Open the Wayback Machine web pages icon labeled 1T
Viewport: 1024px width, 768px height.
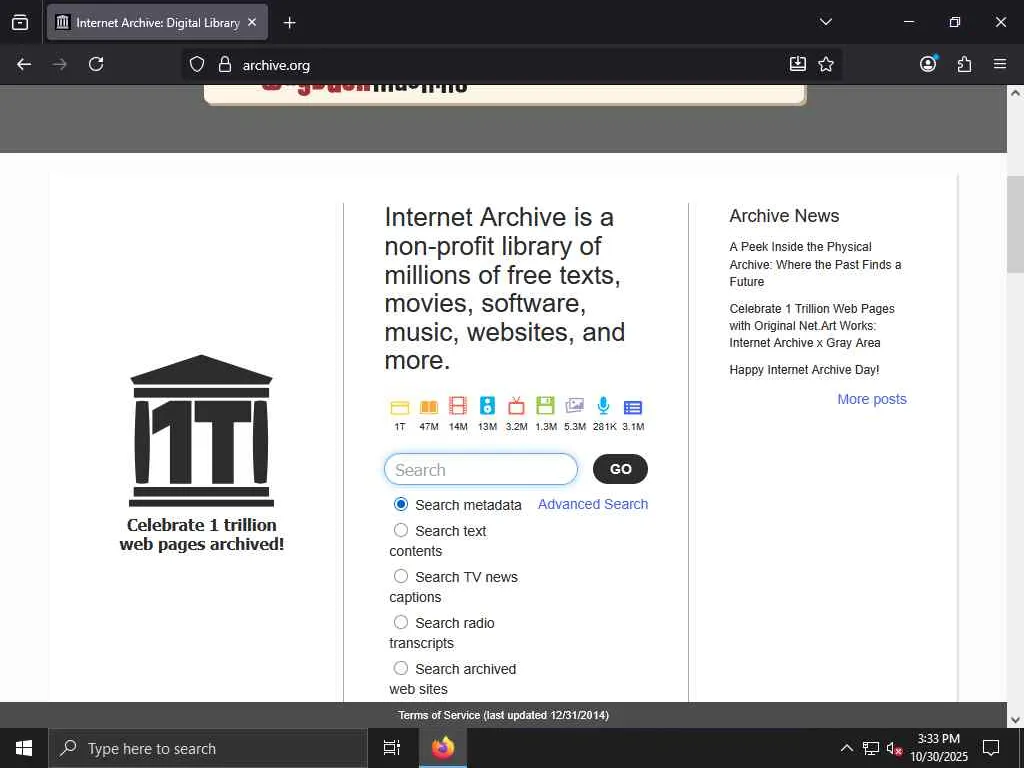pos(400,408)
